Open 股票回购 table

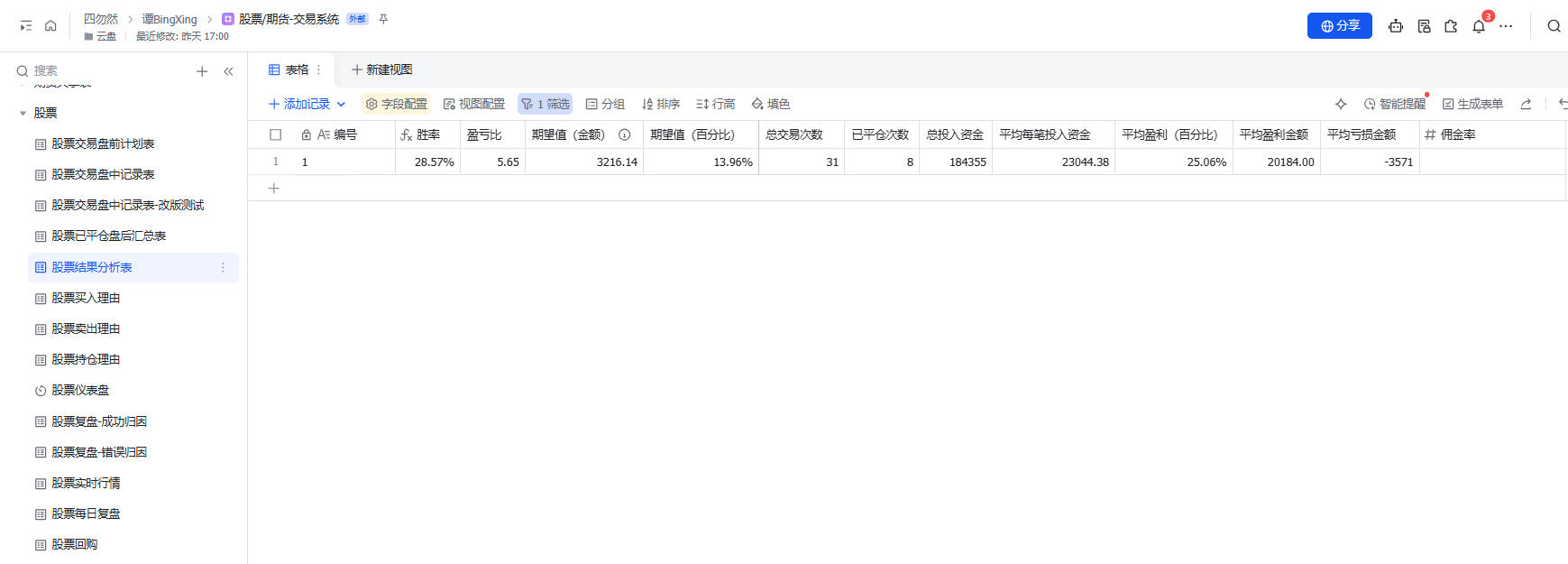pyautogui.click(x=74, y=544)
